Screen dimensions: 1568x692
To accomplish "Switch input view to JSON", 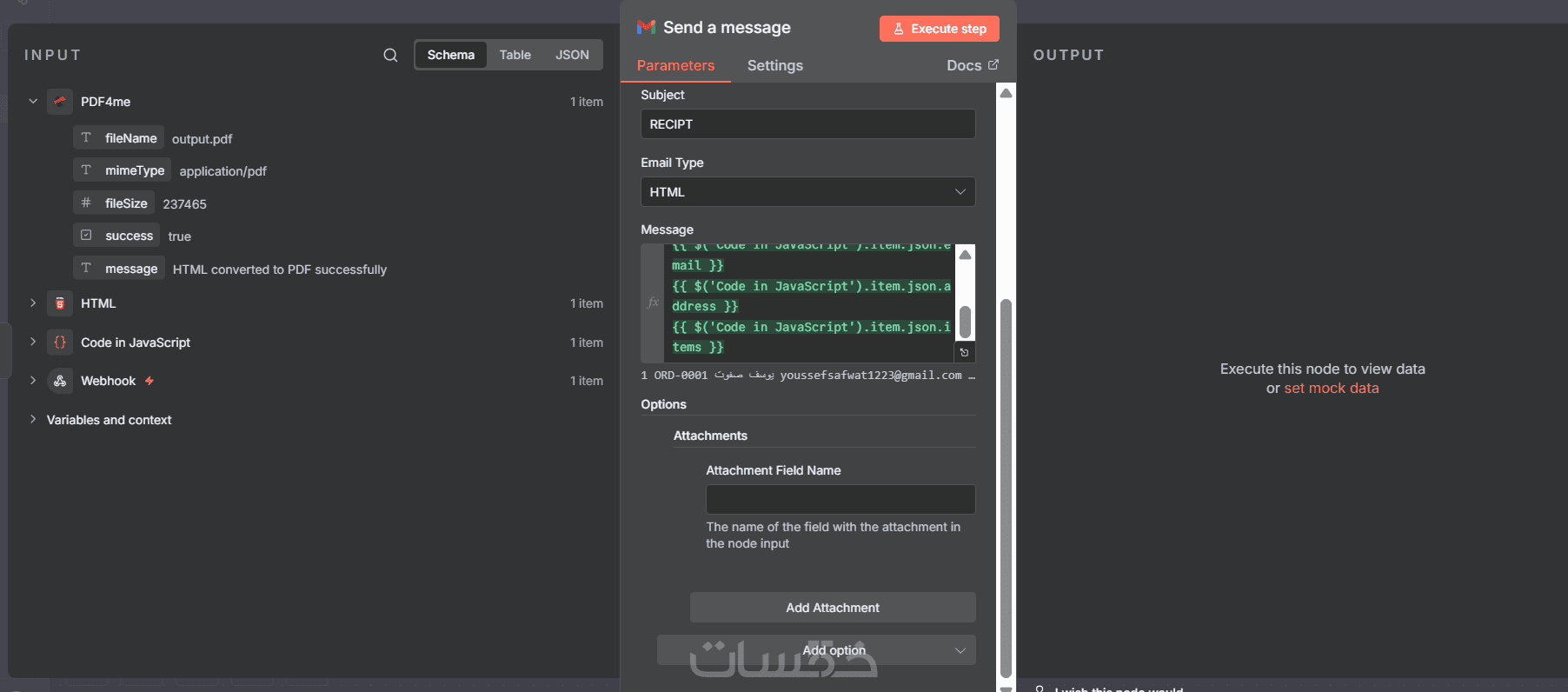I will pyautogui.click(x=572, y=55).
